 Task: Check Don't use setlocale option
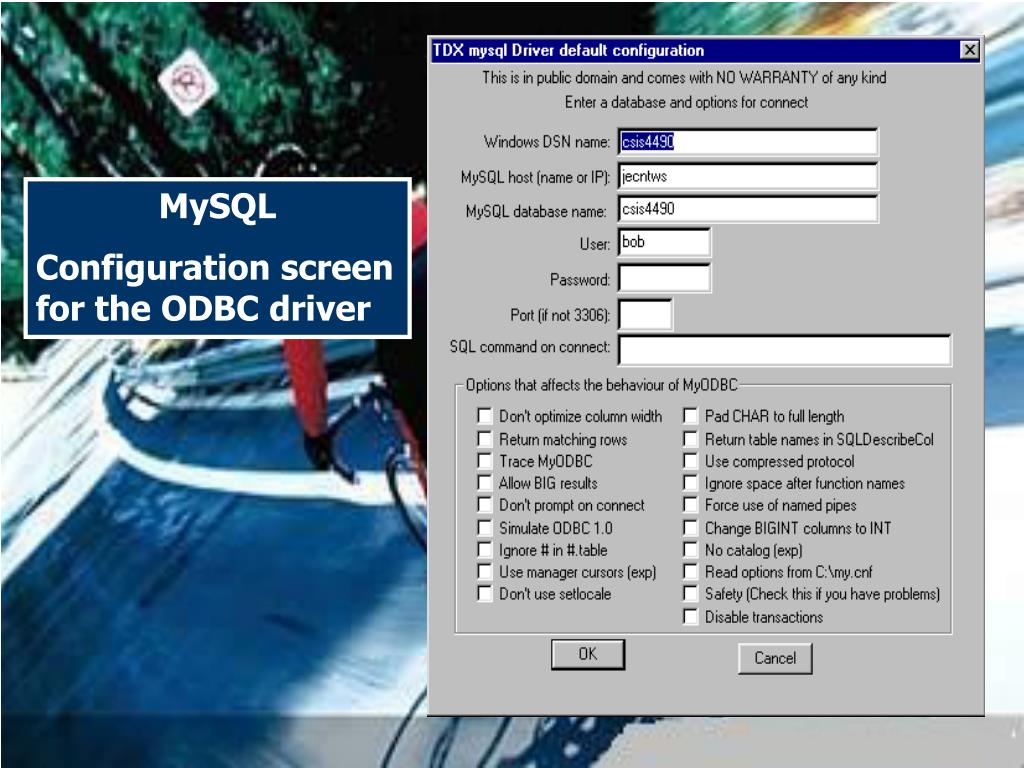point(485,594)
